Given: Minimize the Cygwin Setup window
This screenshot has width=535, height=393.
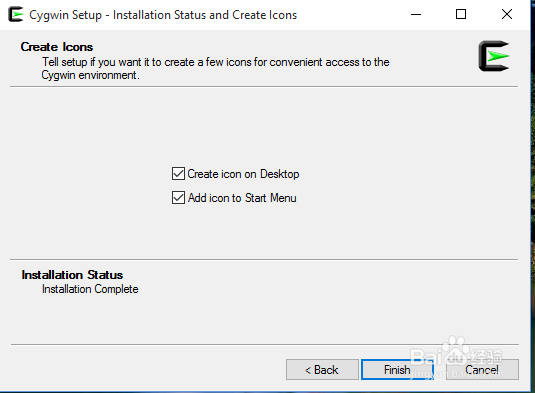Looking at the screenshot, I should coord(416,15).
